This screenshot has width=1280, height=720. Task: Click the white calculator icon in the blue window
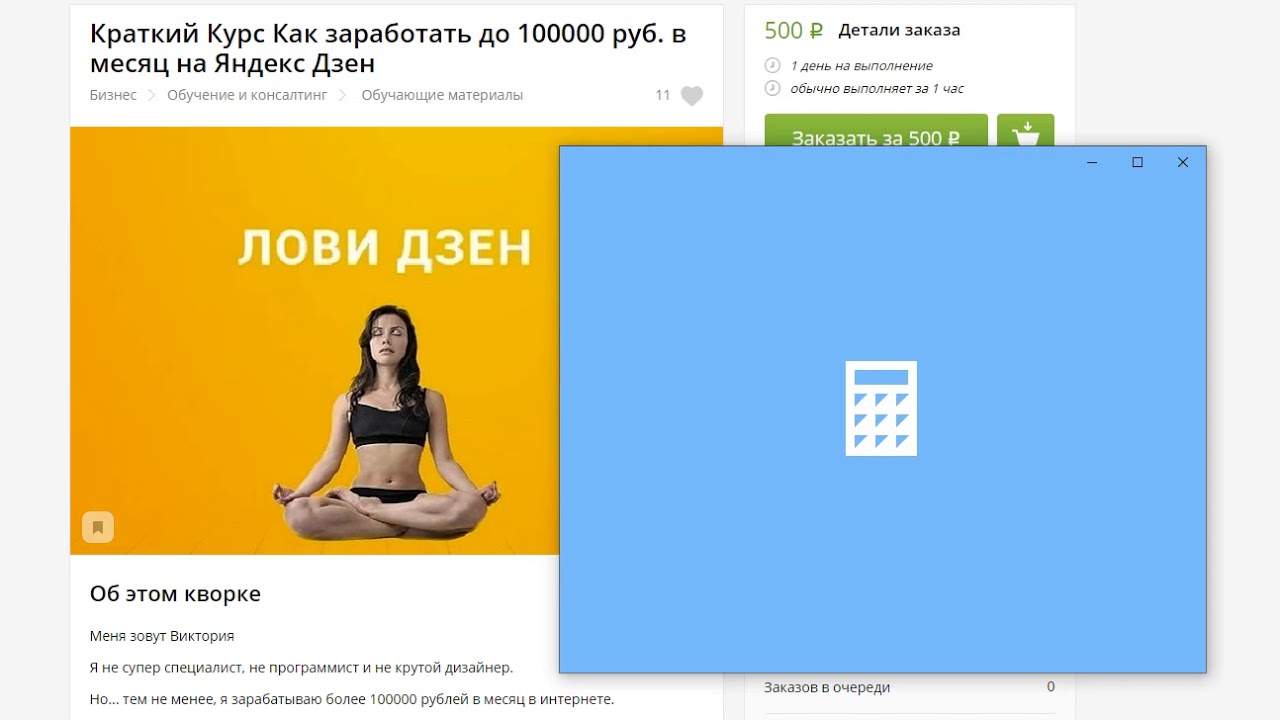coord(881,408)
